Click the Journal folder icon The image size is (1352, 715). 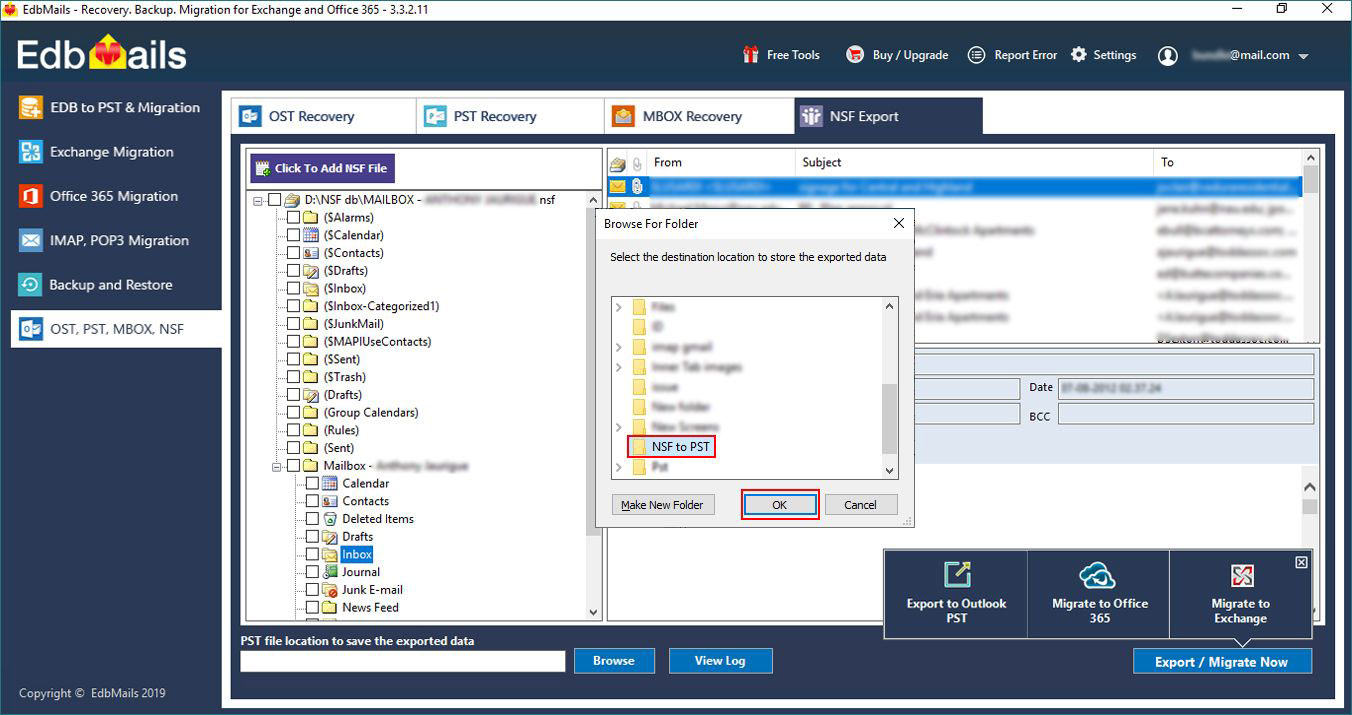pos(330,572)
